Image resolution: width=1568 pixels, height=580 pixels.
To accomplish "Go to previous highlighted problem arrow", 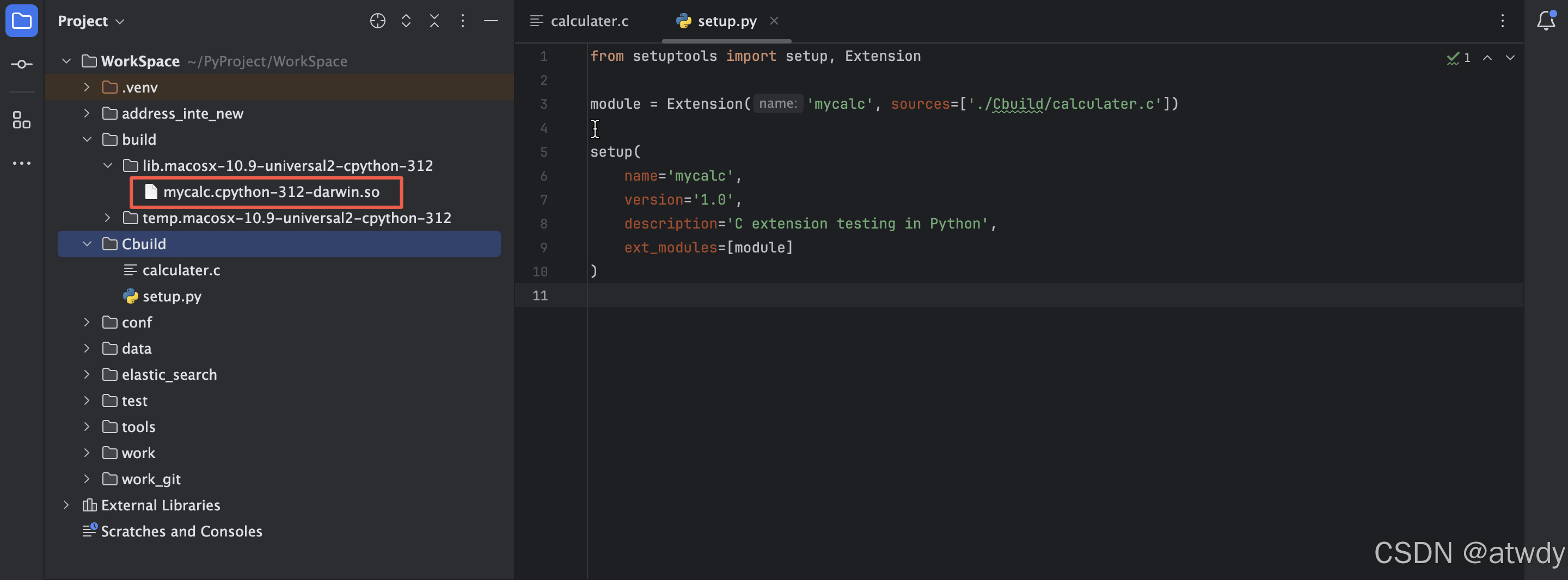I will point(1487,58).
